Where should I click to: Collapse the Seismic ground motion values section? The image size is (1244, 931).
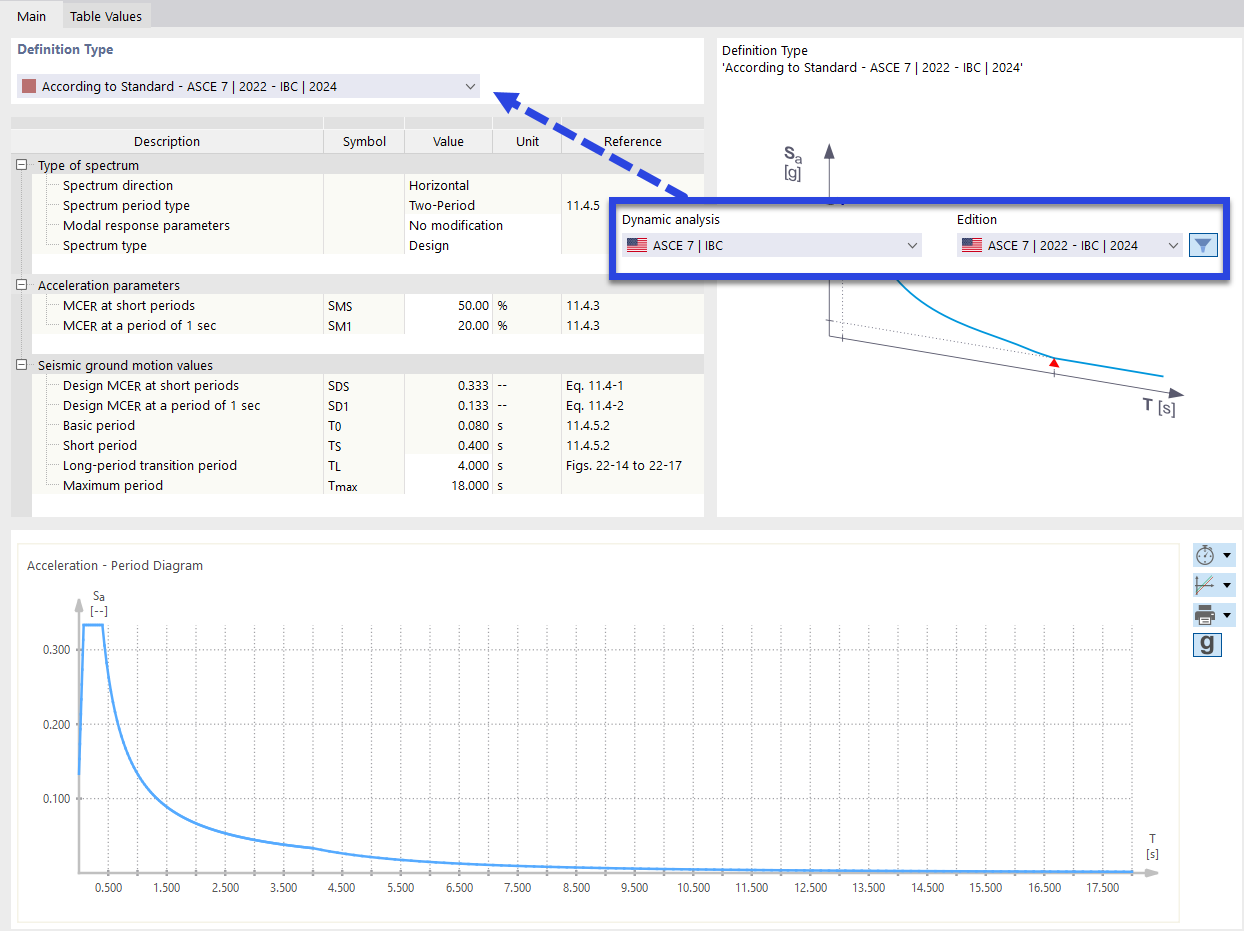pos(20,365)
